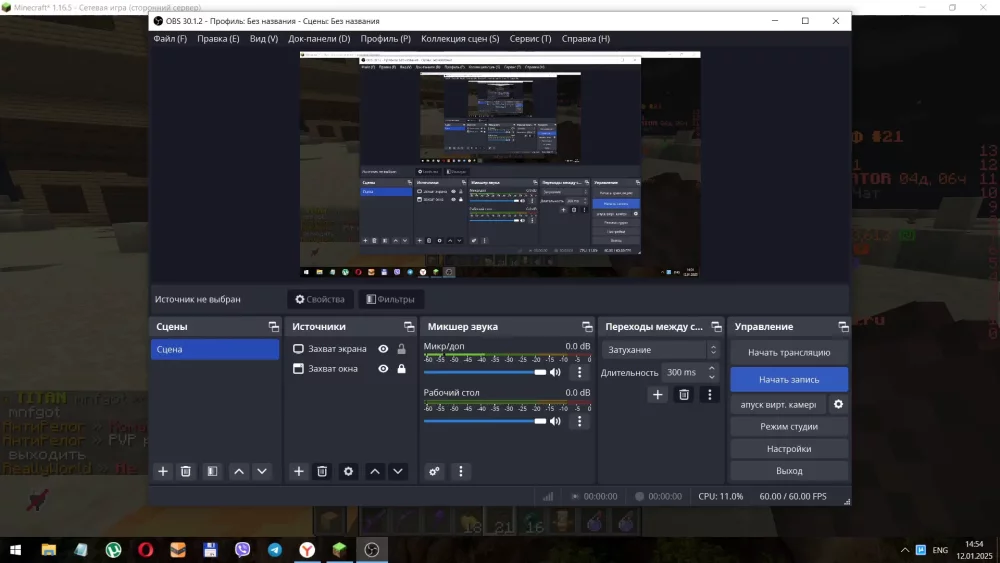Viewport: 1000px width, 563px height.
Task: Undock the Управление panel
Action: [x=843, y=326]
